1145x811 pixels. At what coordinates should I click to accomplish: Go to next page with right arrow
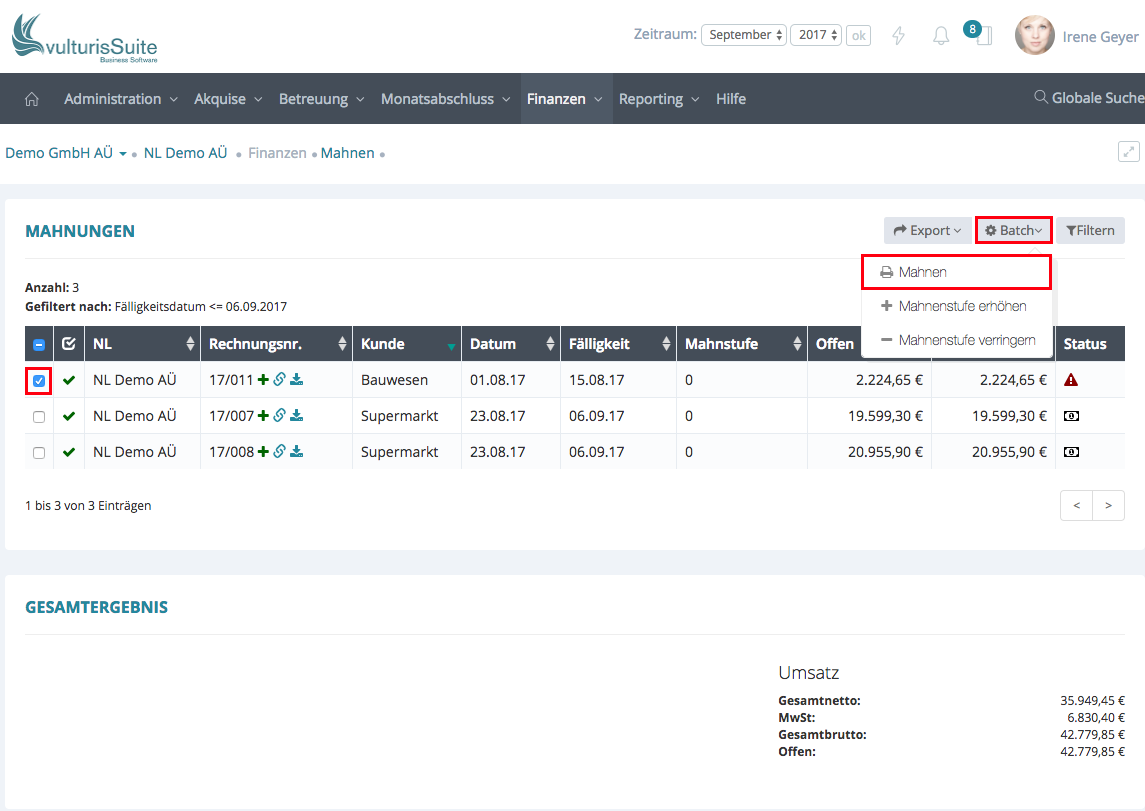pos(1108,506)
